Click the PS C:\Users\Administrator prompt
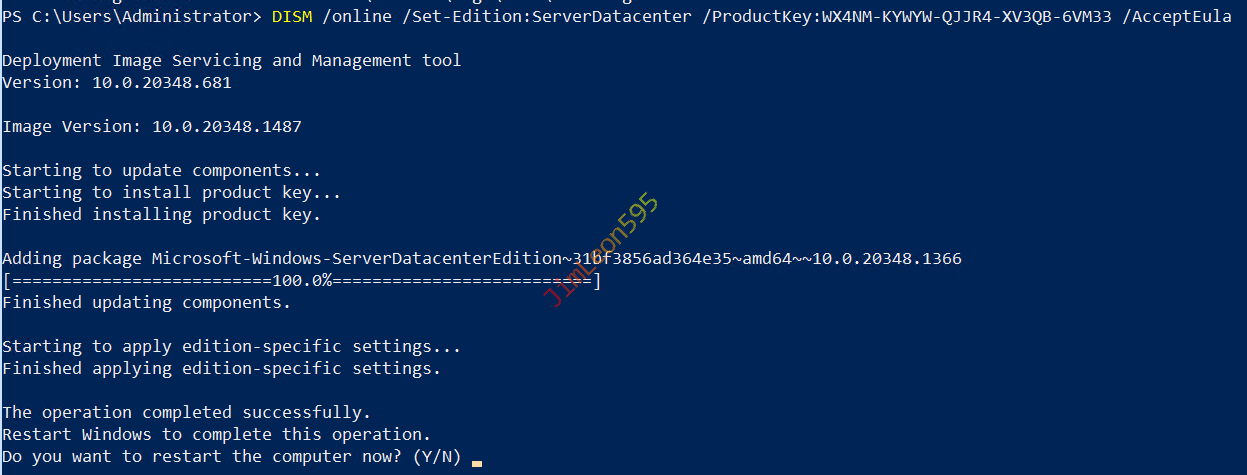 tap(132, 17)
